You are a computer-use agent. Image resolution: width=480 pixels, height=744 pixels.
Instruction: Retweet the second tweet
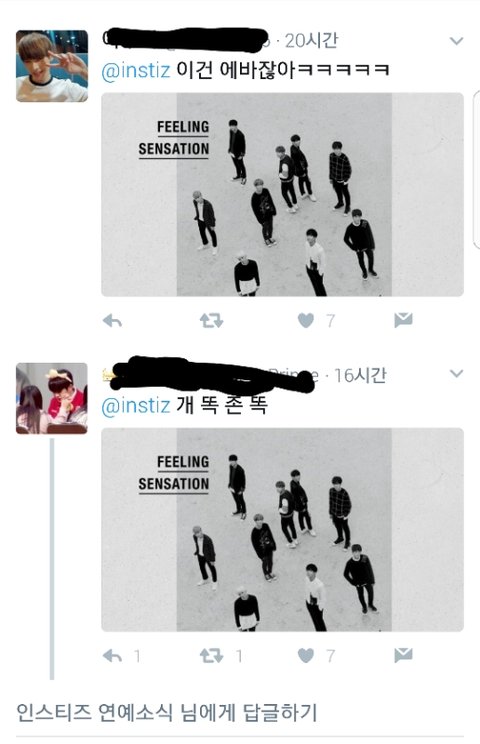point(211,656)
